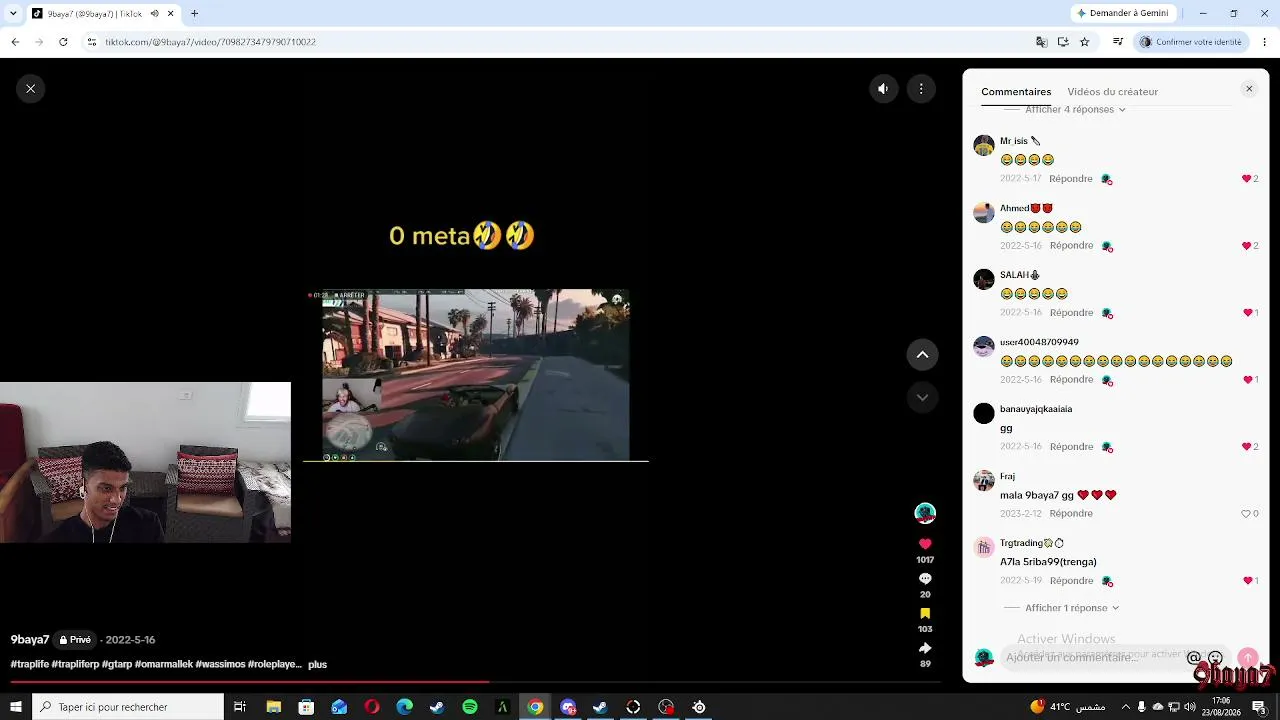Open Spotify from the taskbar
The height and width of the screenshot is (720, 1280).
(470, 707)
